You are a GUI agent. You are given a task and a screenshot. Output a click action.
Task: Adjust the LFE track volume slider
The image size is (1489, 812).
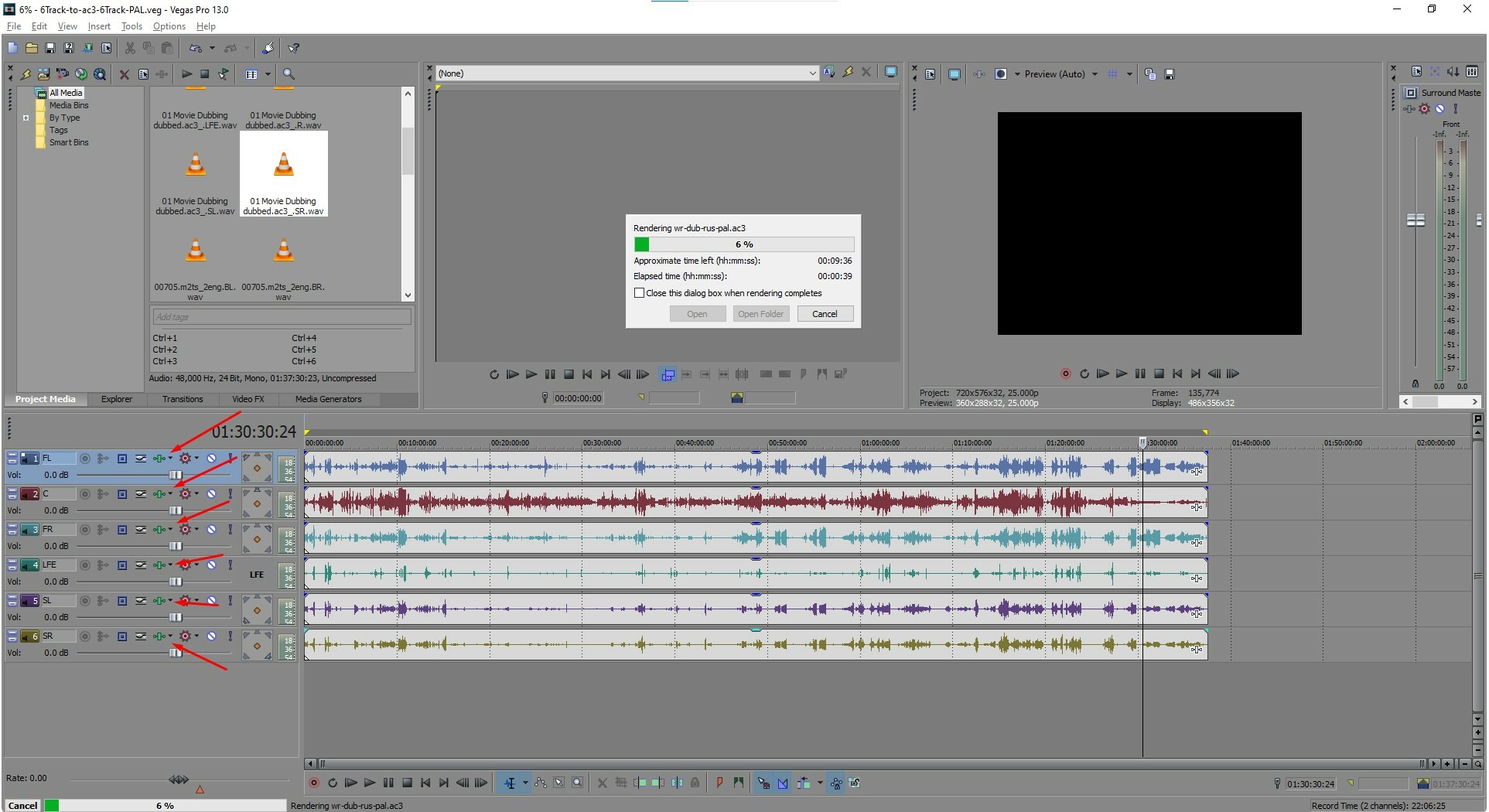point(176,582)
